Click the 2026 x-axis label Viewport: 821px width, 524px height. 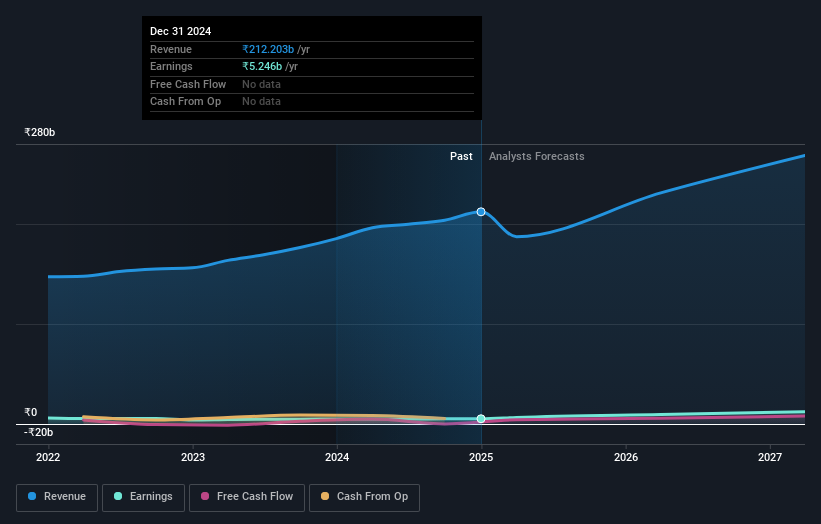coord(626,457)
